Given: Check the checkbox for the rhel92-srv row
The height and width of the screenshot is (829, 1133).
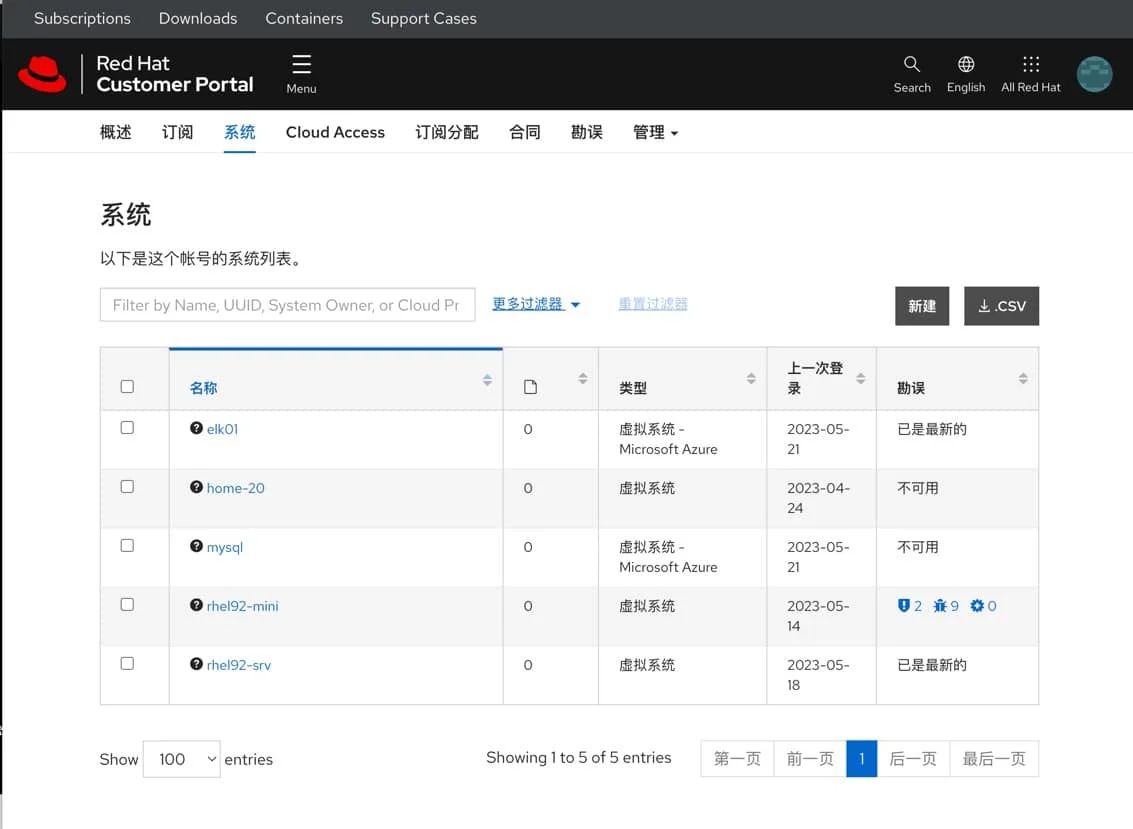Looking at the screenshot, I should click(x=127, y=662).
